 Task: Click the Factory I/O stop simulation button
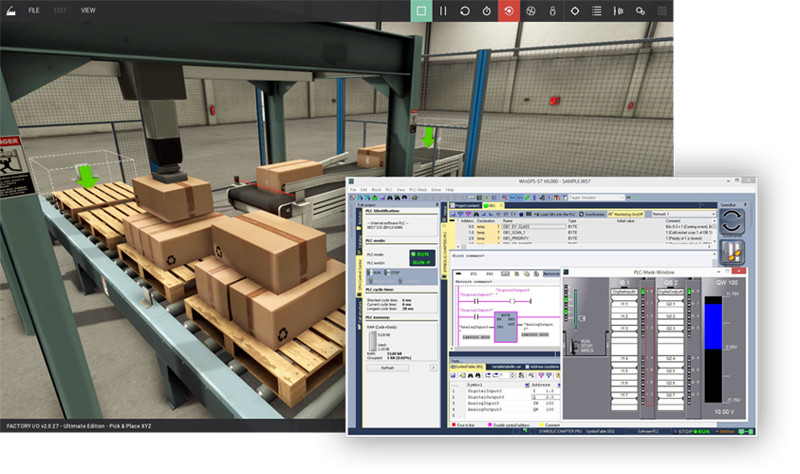coord(421,11)
